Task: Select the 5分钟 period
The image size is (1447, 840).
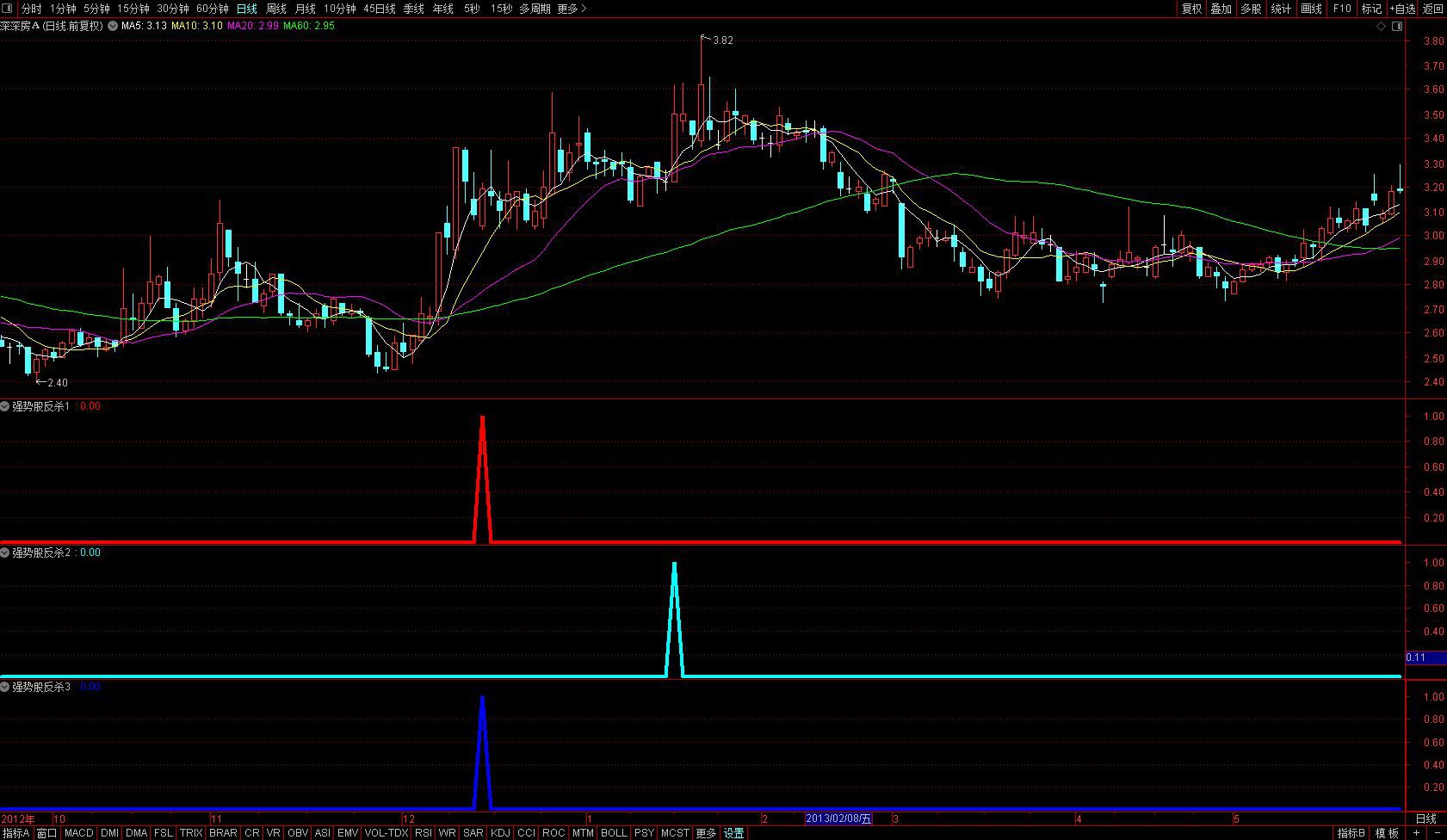Action: [96, 9]
